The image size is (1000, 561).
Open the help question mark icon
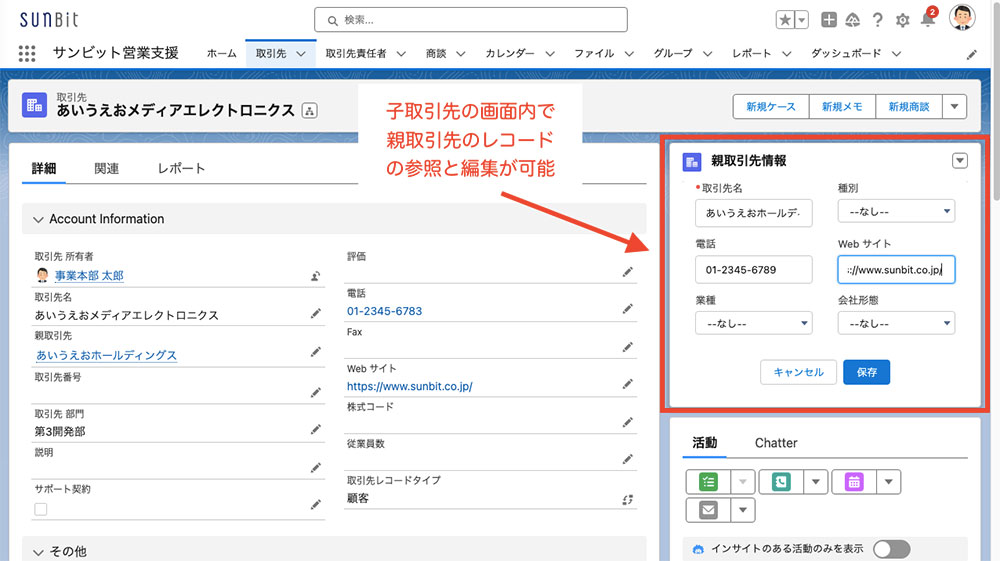coord(878,20)
